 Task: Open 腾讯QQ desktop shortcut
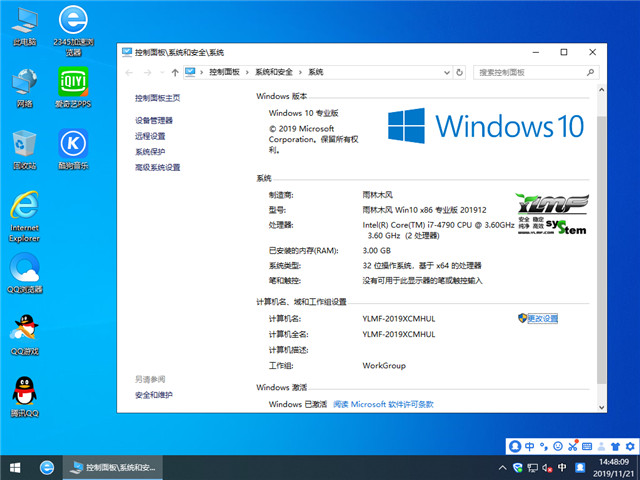pyautogui.click(x=25, y=397)
